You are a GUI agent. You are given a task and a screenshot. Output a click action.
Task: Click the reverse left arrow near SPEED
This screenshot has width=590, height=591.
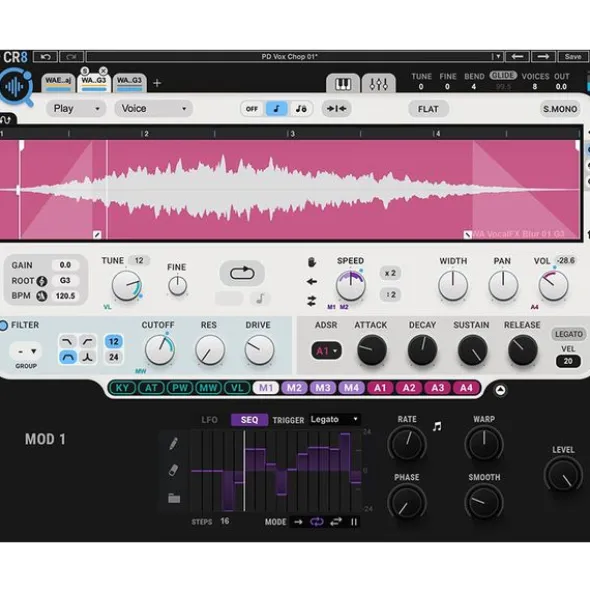[x=311, y=282]
